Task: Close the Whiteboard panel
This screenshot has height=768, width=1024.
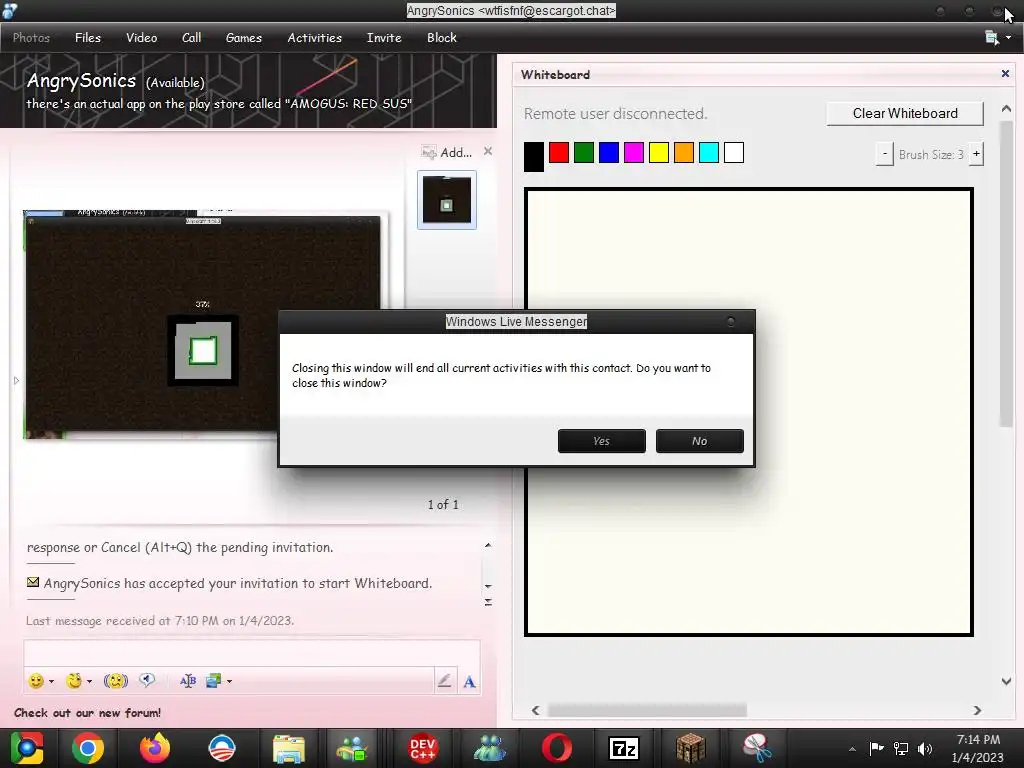Action: click(1005, 74)
